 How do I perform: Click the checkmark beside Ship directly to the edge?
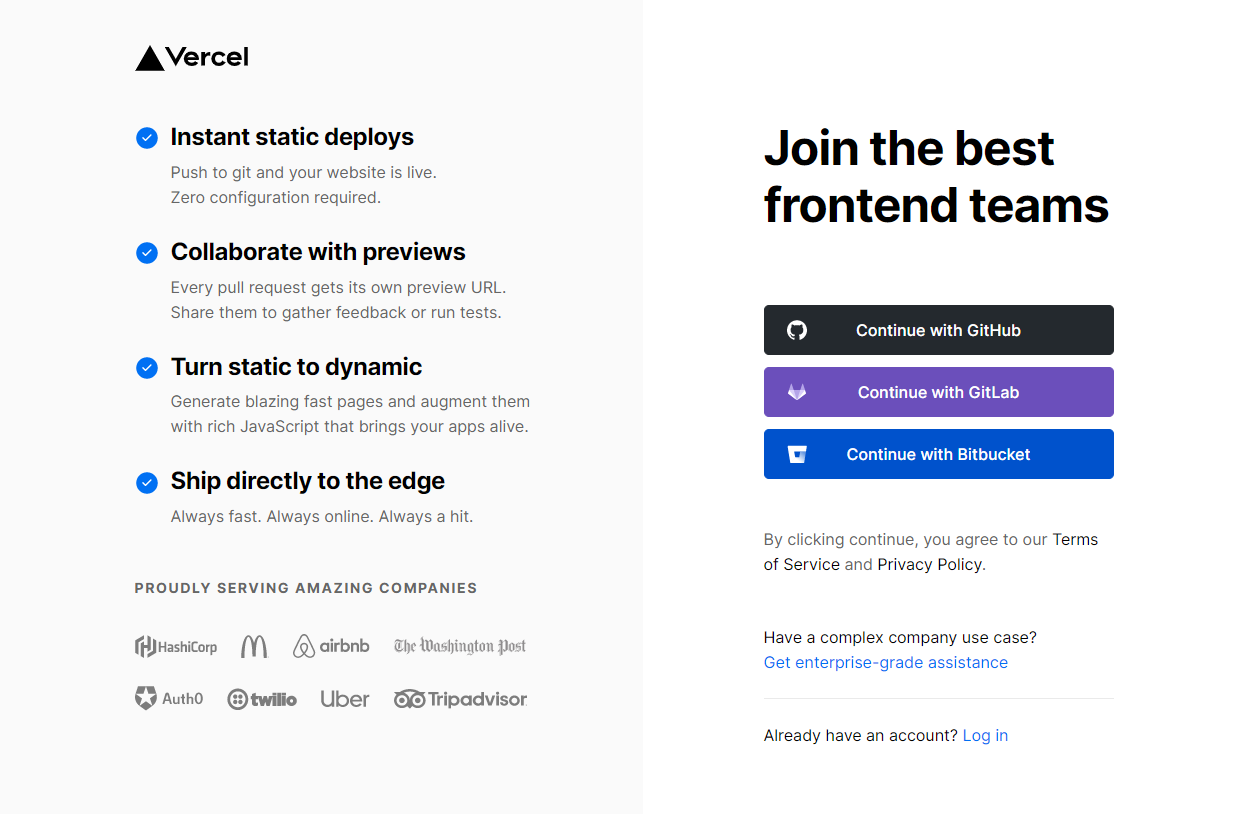pos(147,483)
